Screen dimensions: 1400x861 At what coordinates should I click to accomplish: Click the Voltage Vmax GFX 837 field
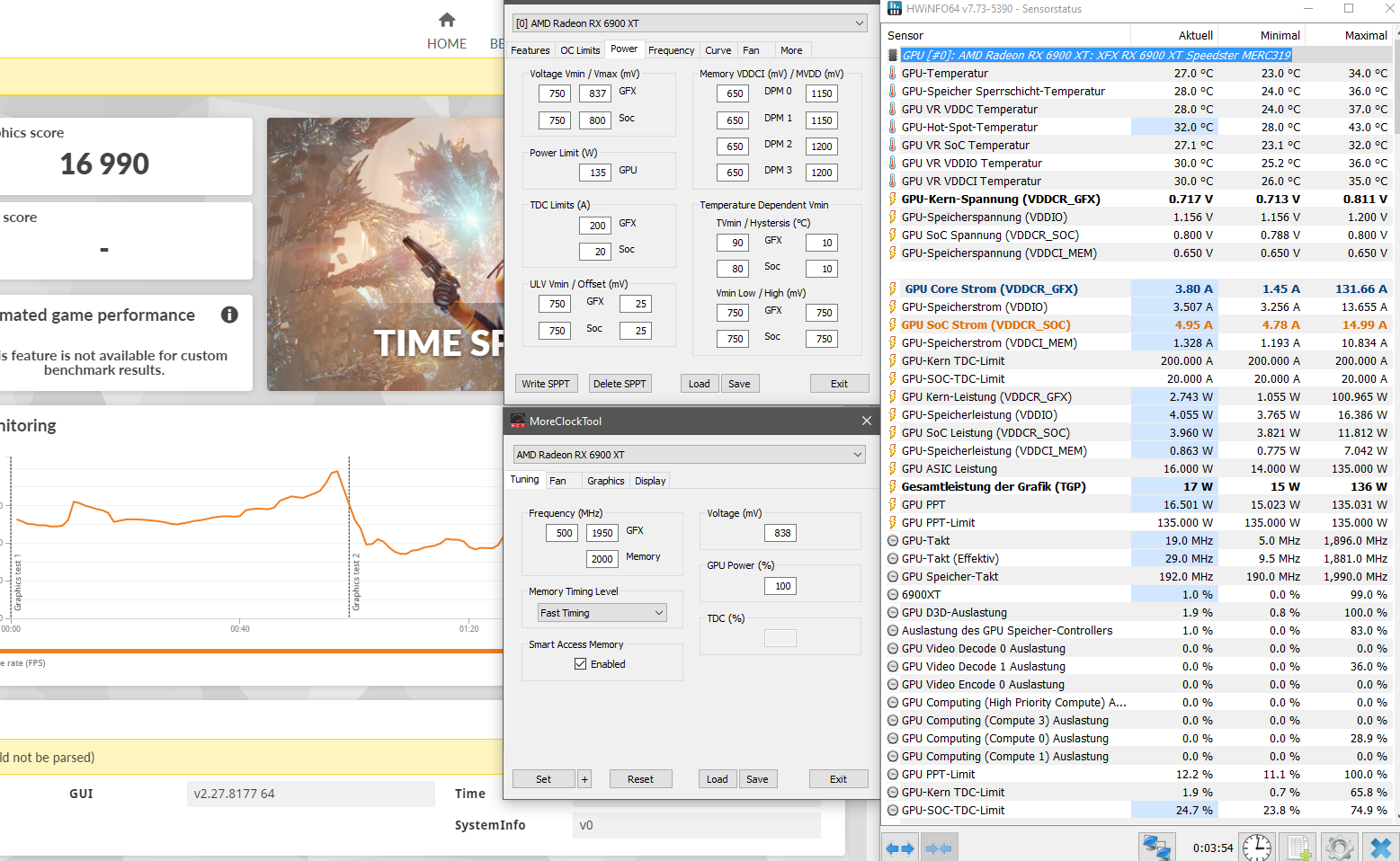pos(596,93)
